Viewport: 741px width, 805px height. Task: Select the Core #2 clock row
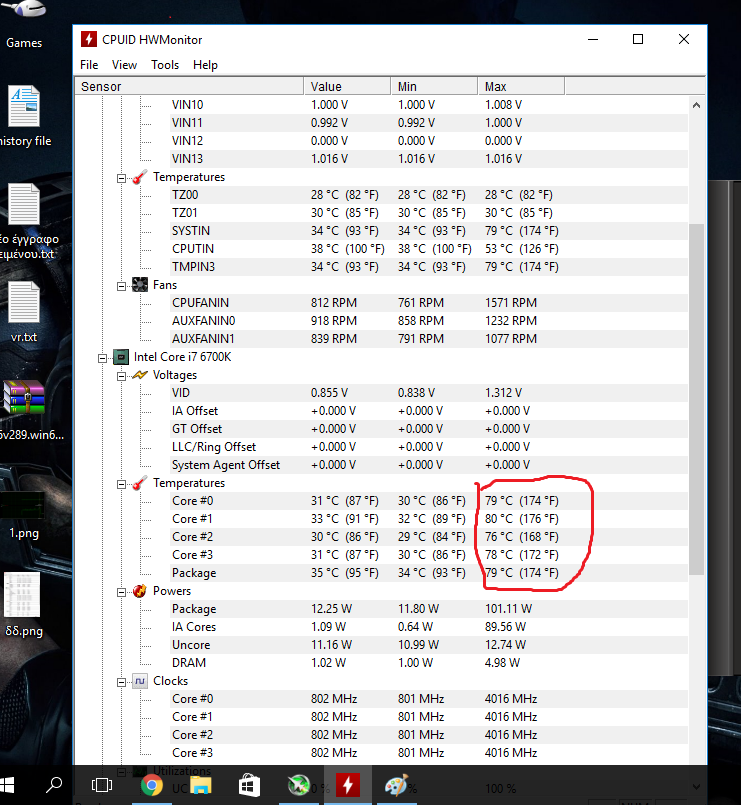point(380,735)
